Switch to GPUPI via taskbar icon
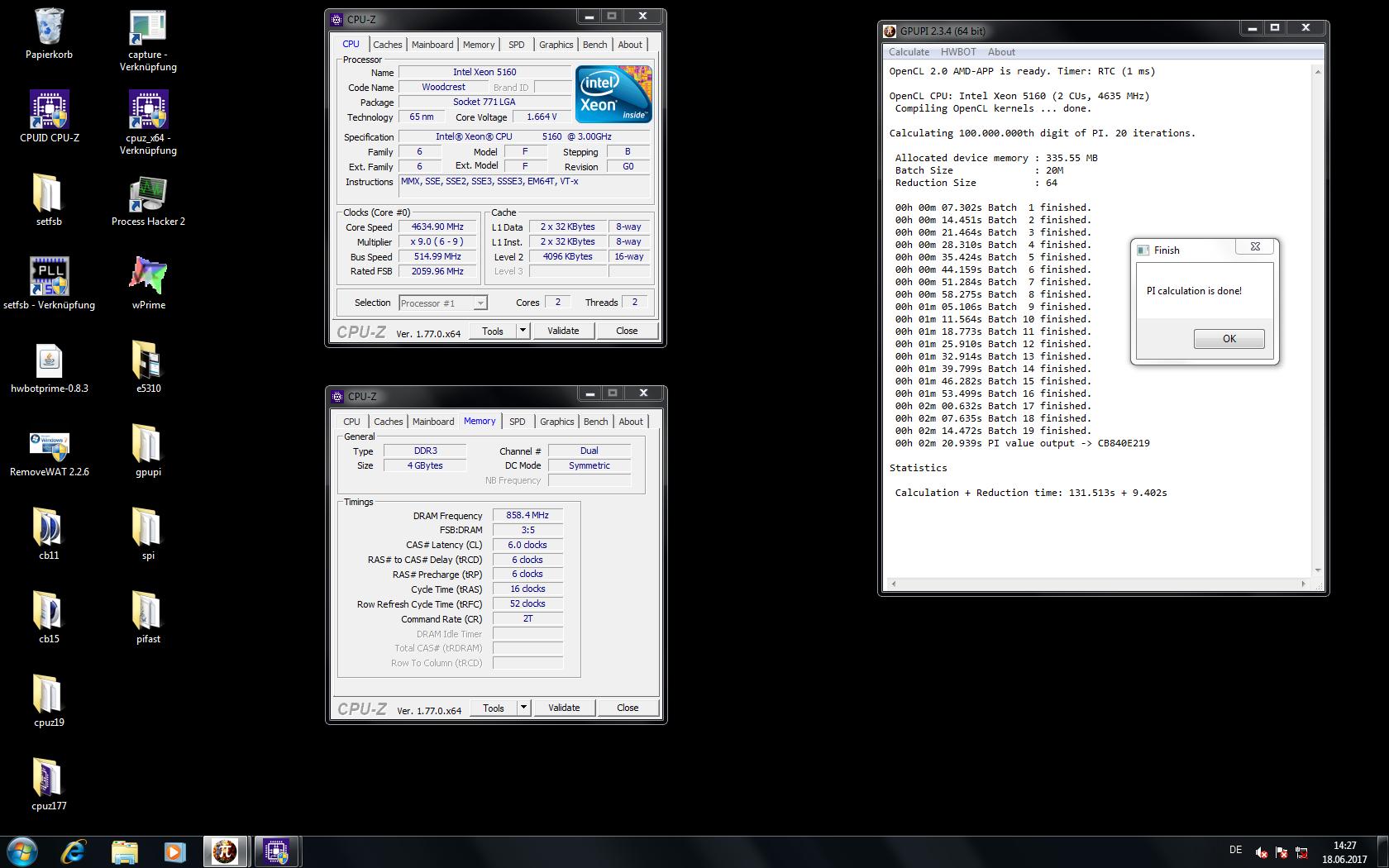1389x868 pixels. click(225, 851)
